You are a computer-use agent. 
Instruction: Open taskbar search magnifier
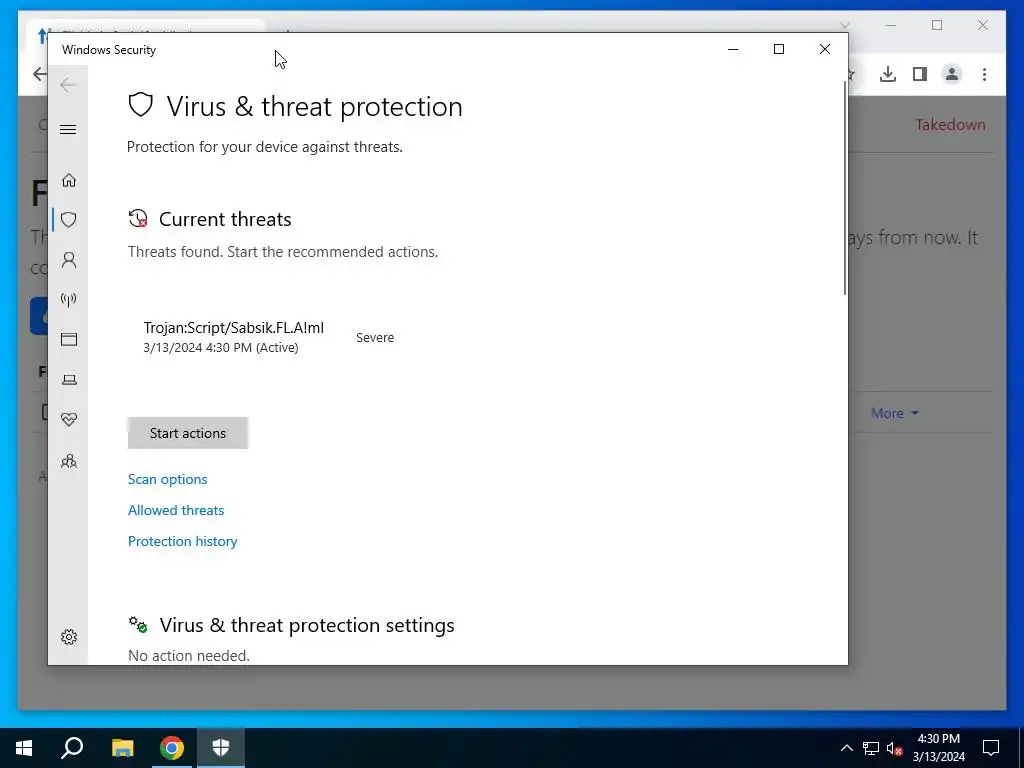pyautogui.click(x=72, y=748)
